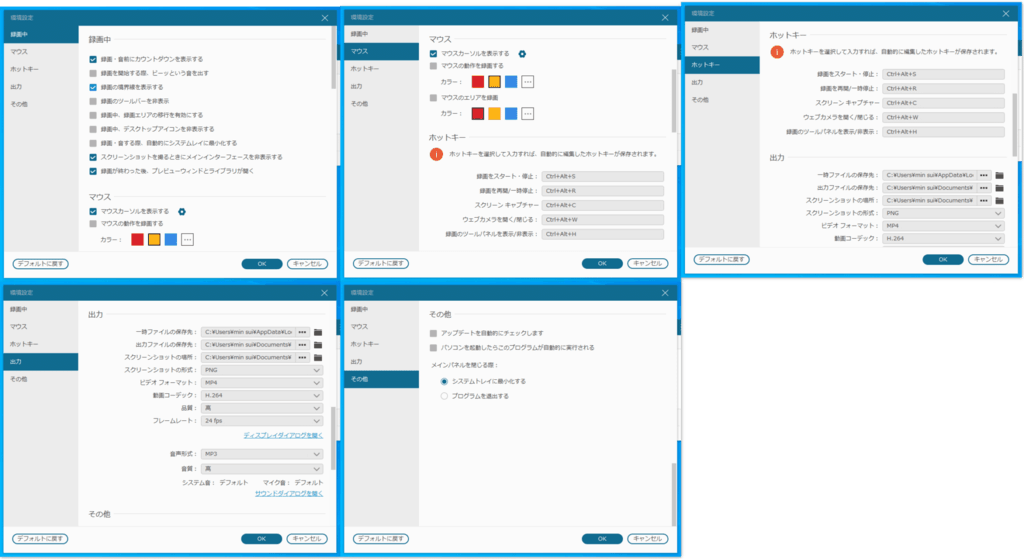Open the 音声形式 MP3 dropdown
The height and width of the screenshot is (559, 1024).
click(263, 454)
